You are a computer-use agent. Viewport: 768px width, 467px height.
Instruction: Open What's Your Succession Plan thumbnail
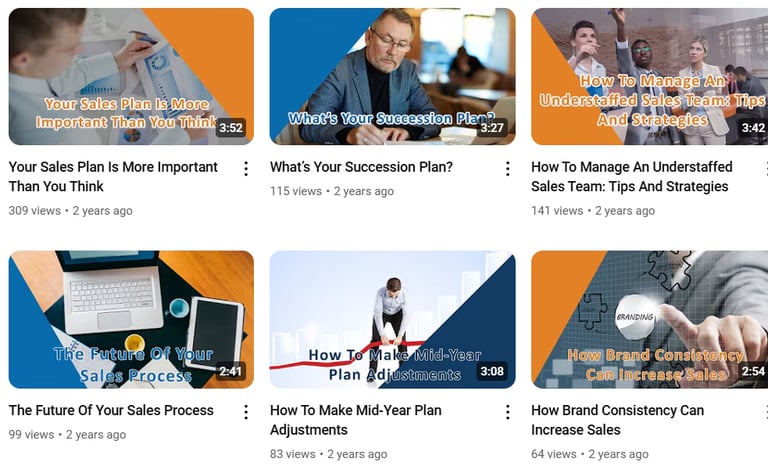pos(392,76)
